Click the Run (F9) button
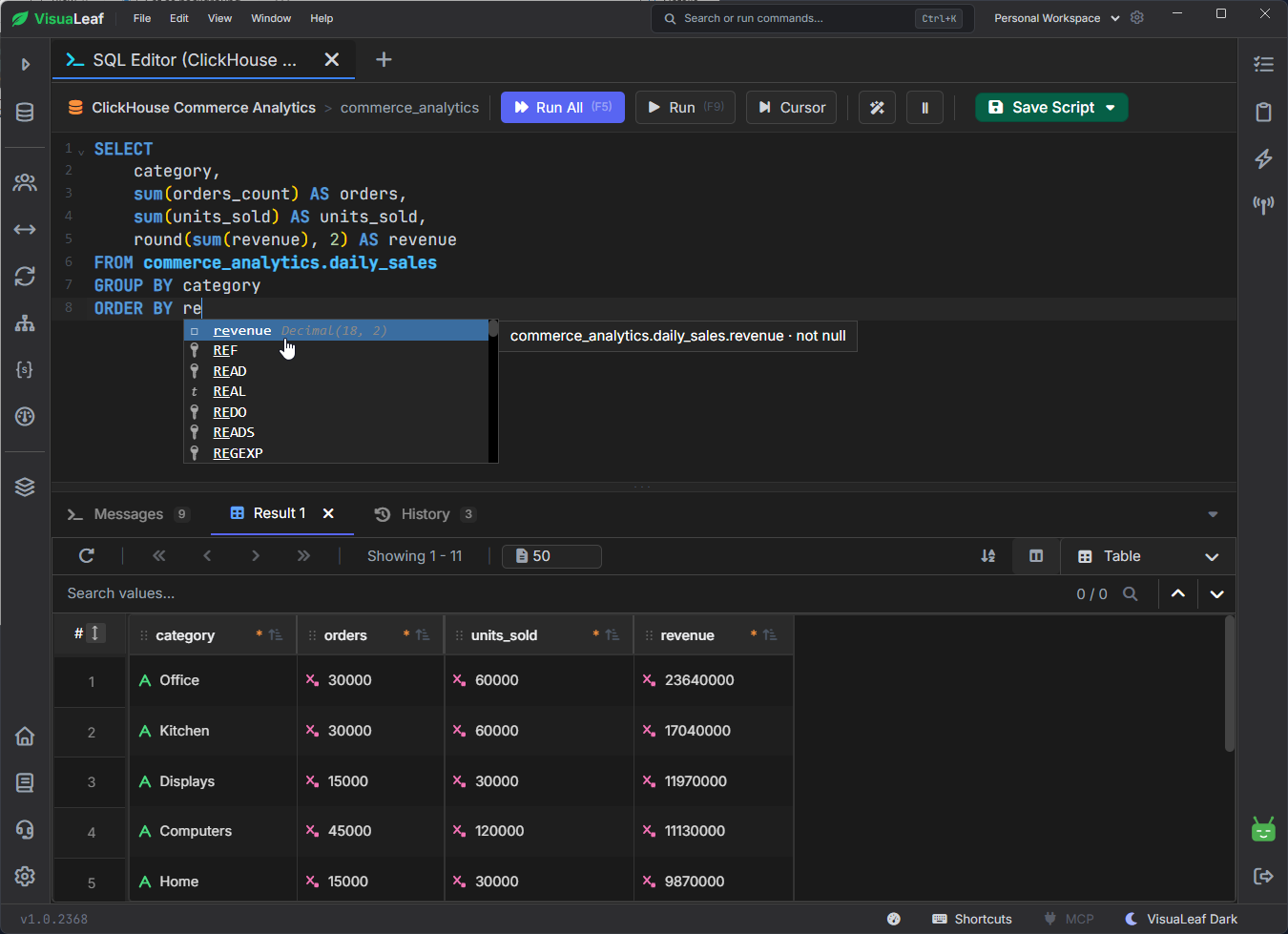This screenshot has height=934, width=1288. 685,108
